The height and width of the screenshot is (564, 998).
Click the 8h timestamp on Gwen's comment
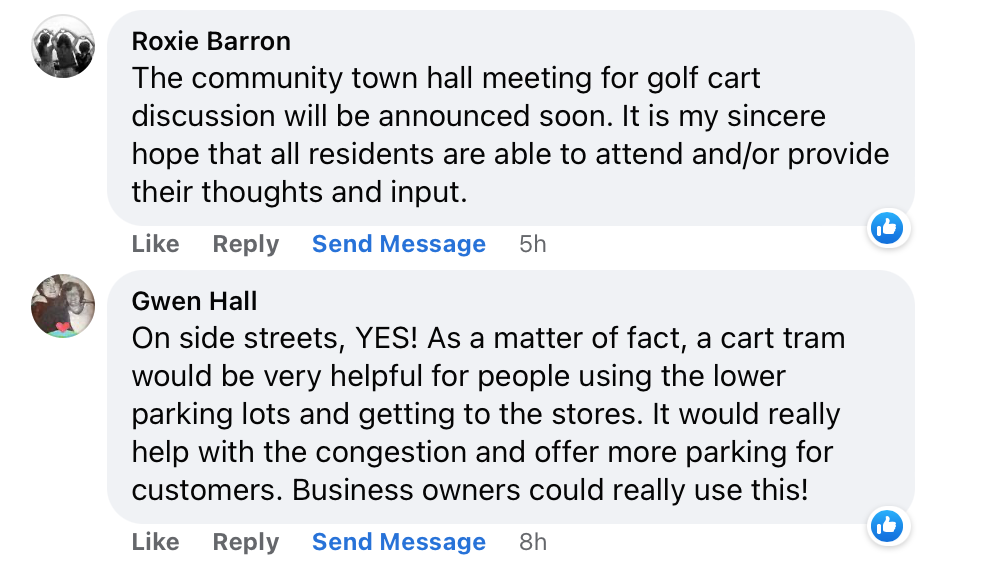[x=533, y=542]
